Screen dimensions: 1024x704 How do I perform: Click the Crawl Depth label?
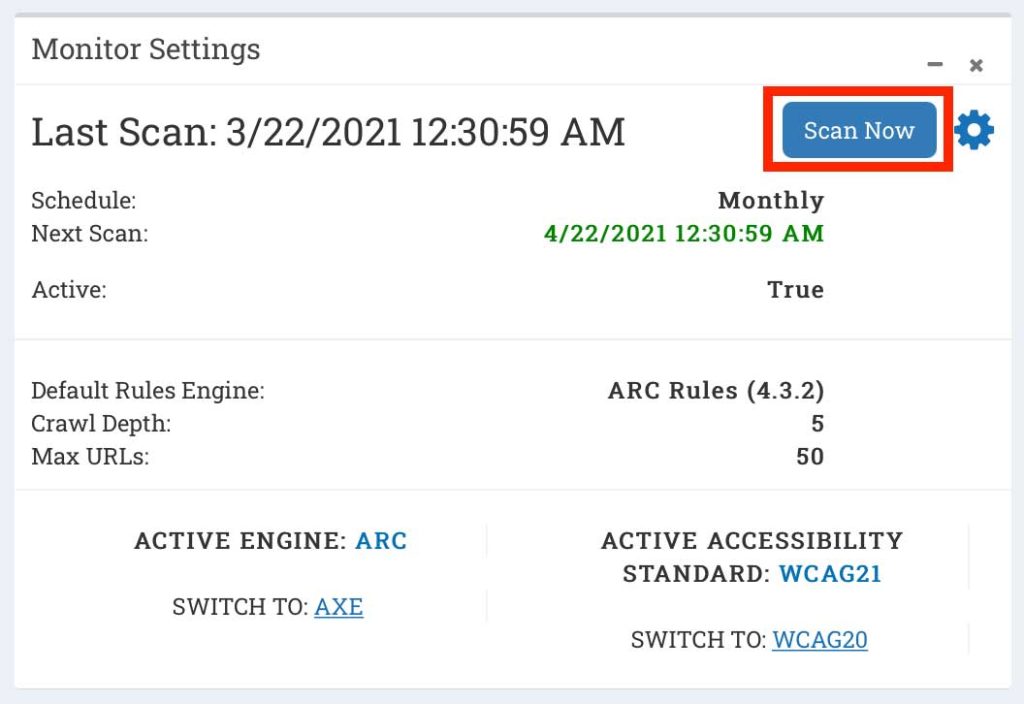pos(101,424)
